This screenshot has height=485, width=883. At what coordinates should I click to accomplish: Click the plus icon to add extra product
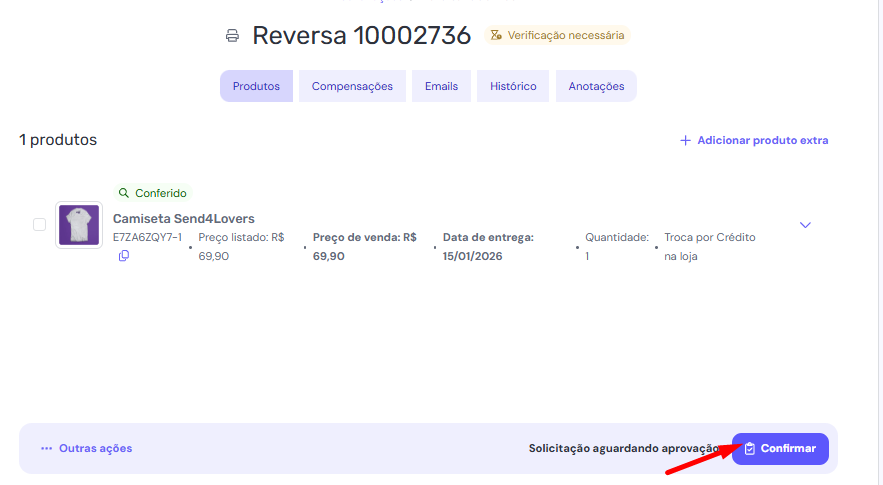point(685,141)
